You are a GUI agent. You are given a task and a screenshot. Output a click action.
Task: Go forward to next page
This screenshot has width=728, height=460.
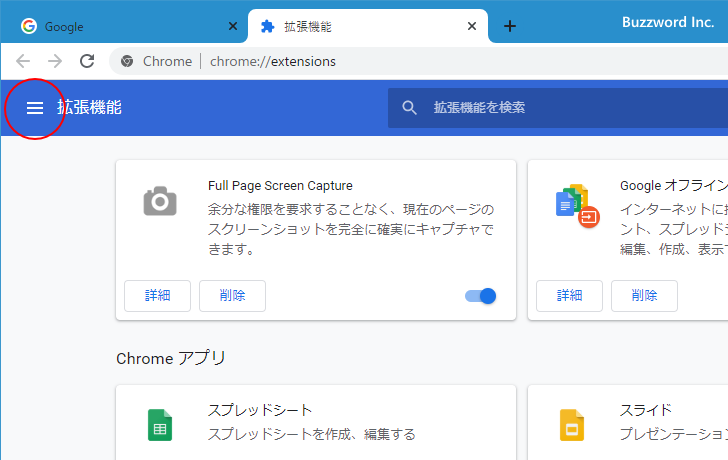click(x=55, y=61)
